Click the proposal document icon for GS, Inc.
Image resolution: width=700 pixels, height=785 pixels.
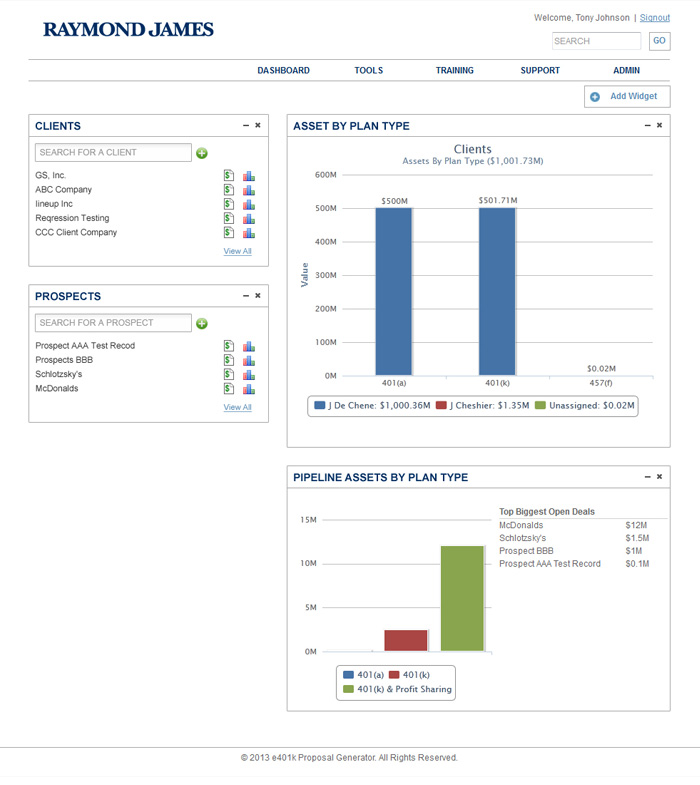(x=228, y=176)
